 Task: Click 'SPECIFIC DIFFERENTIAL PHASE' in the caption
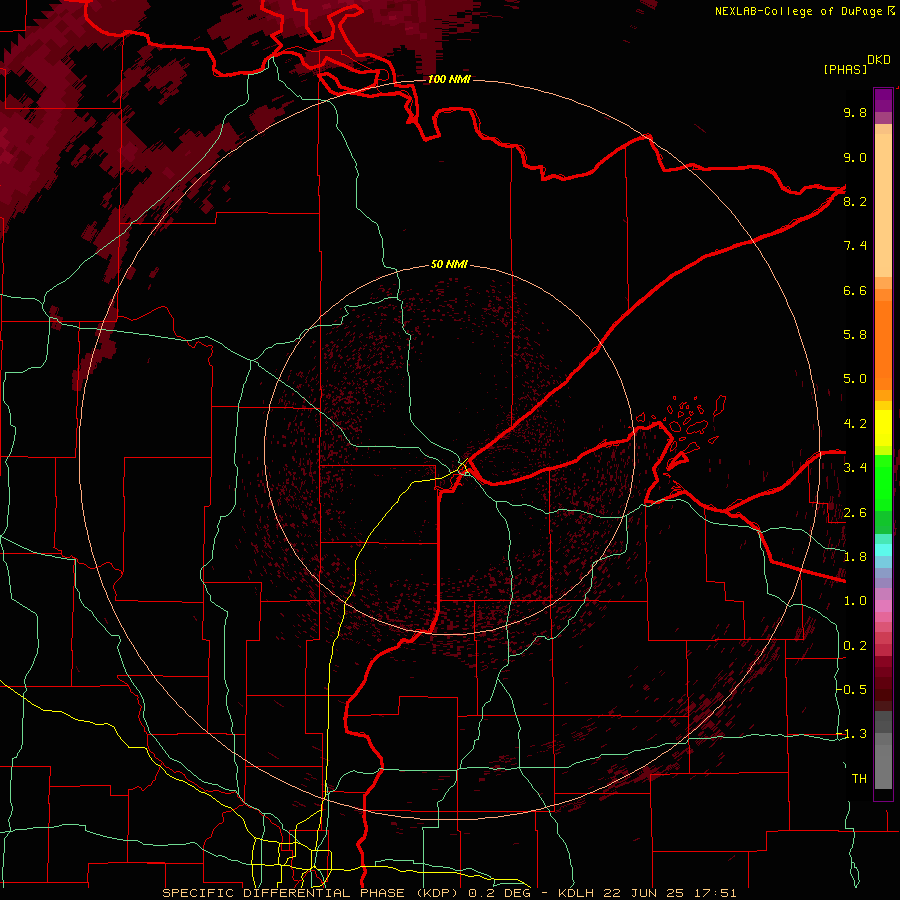(282, 893)
